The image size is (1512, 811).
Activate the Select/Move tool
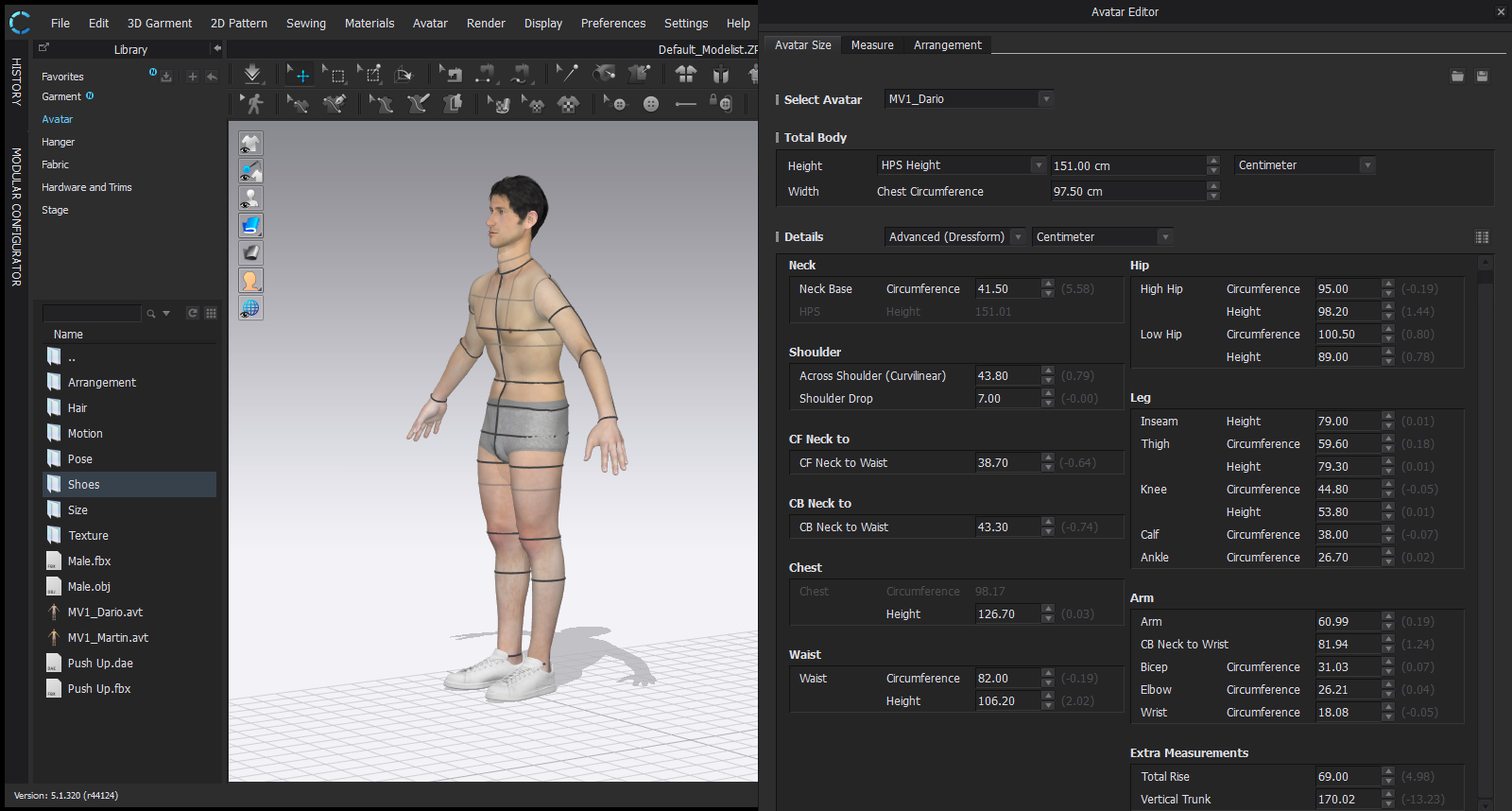pos(299,74)
